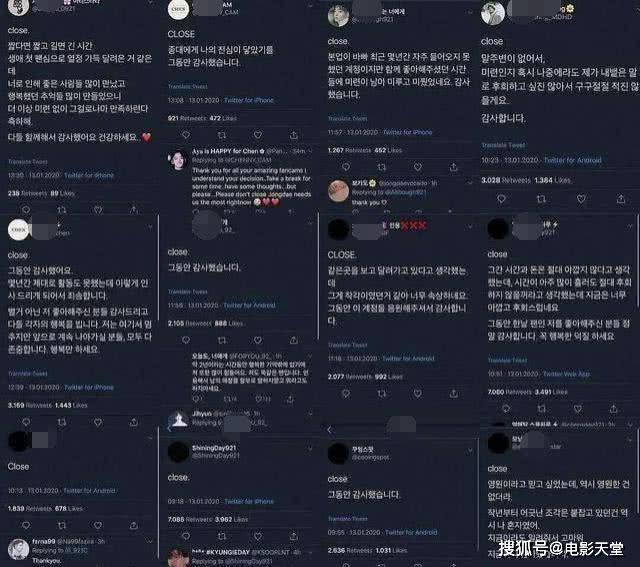Expand options chevron on 쿠킹스팟 tweet
Image resolution: width=640 pixels, height=567 pixels.
tap(470, 451)
